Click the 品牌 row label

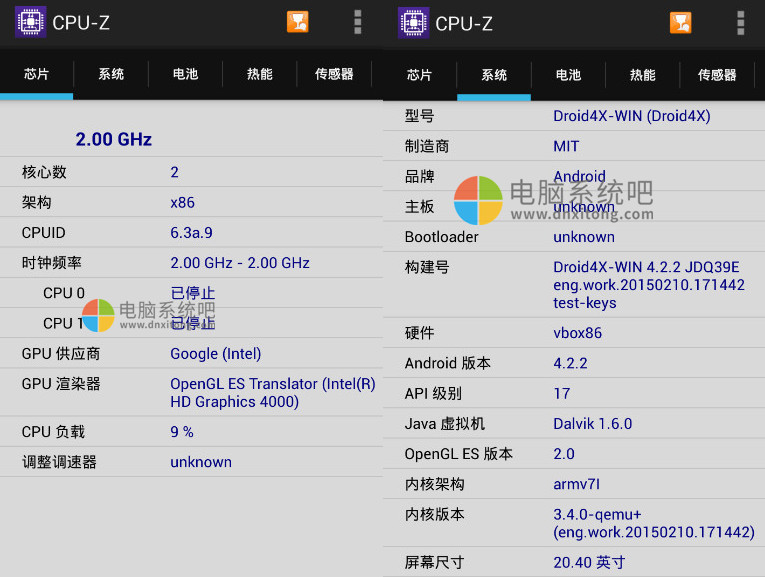pos(420,177)
